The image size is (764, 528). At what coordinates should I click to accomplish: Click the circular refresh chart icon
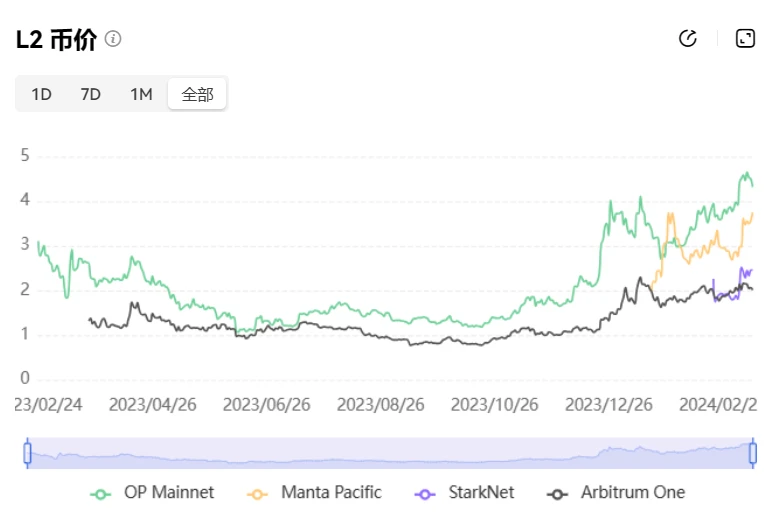coord(687,39)
